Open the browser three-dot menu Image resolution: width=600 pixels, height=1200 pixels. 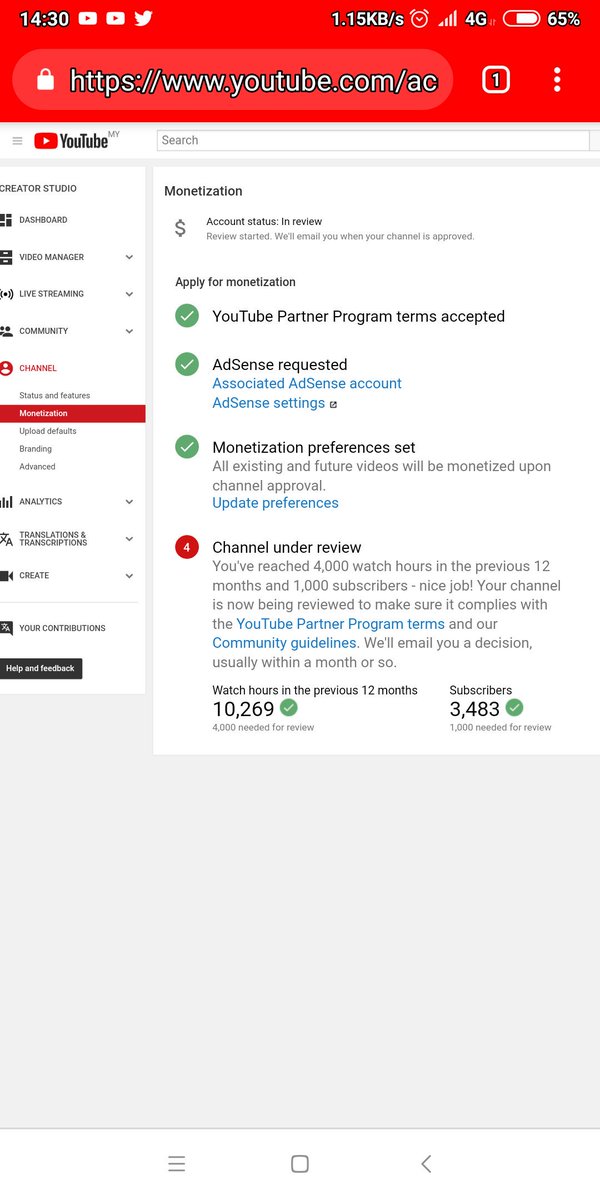tap(557, 80)
